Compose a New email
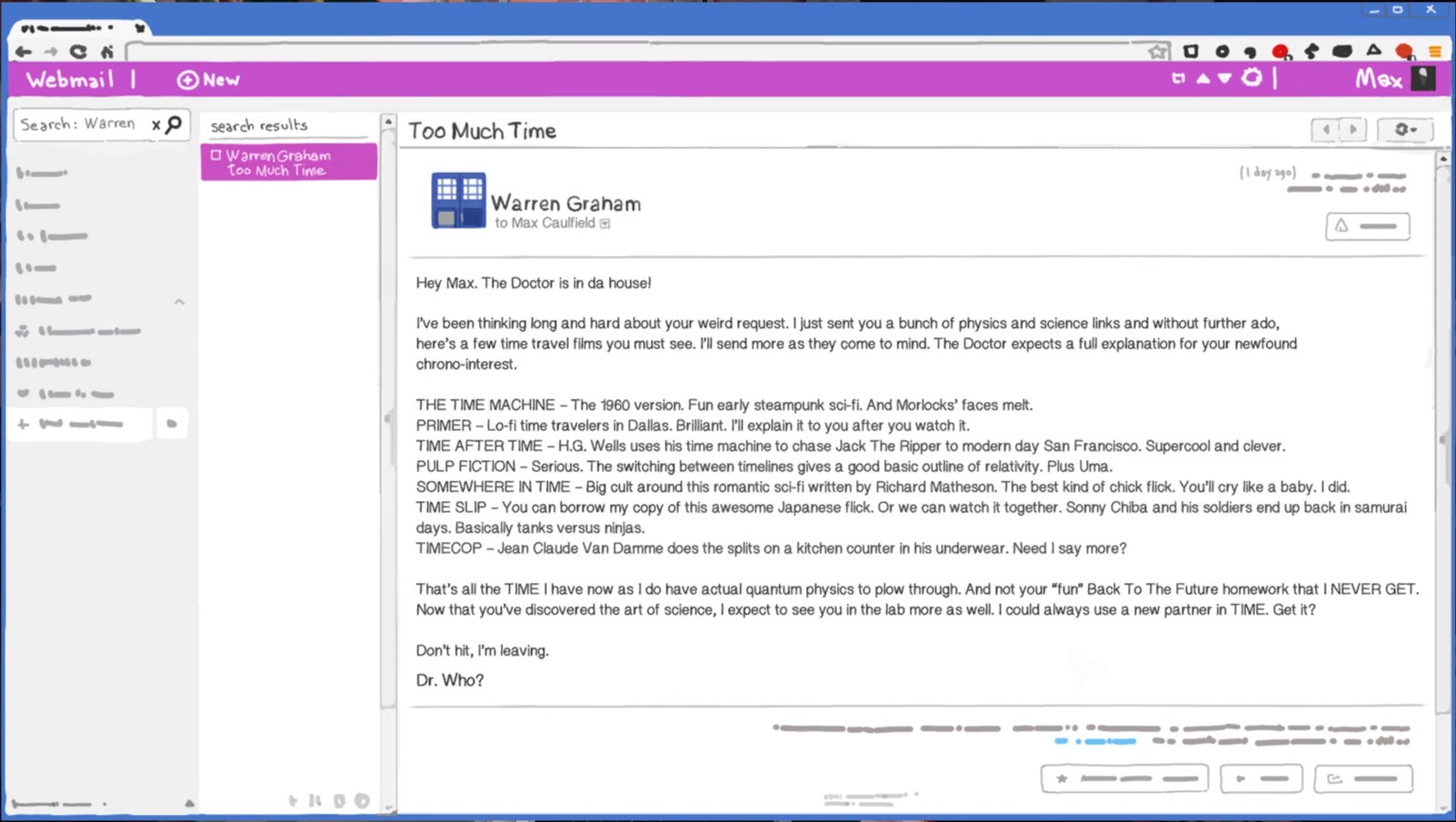1456x822 pixels. pyautogui.click(x=208, y=80)
